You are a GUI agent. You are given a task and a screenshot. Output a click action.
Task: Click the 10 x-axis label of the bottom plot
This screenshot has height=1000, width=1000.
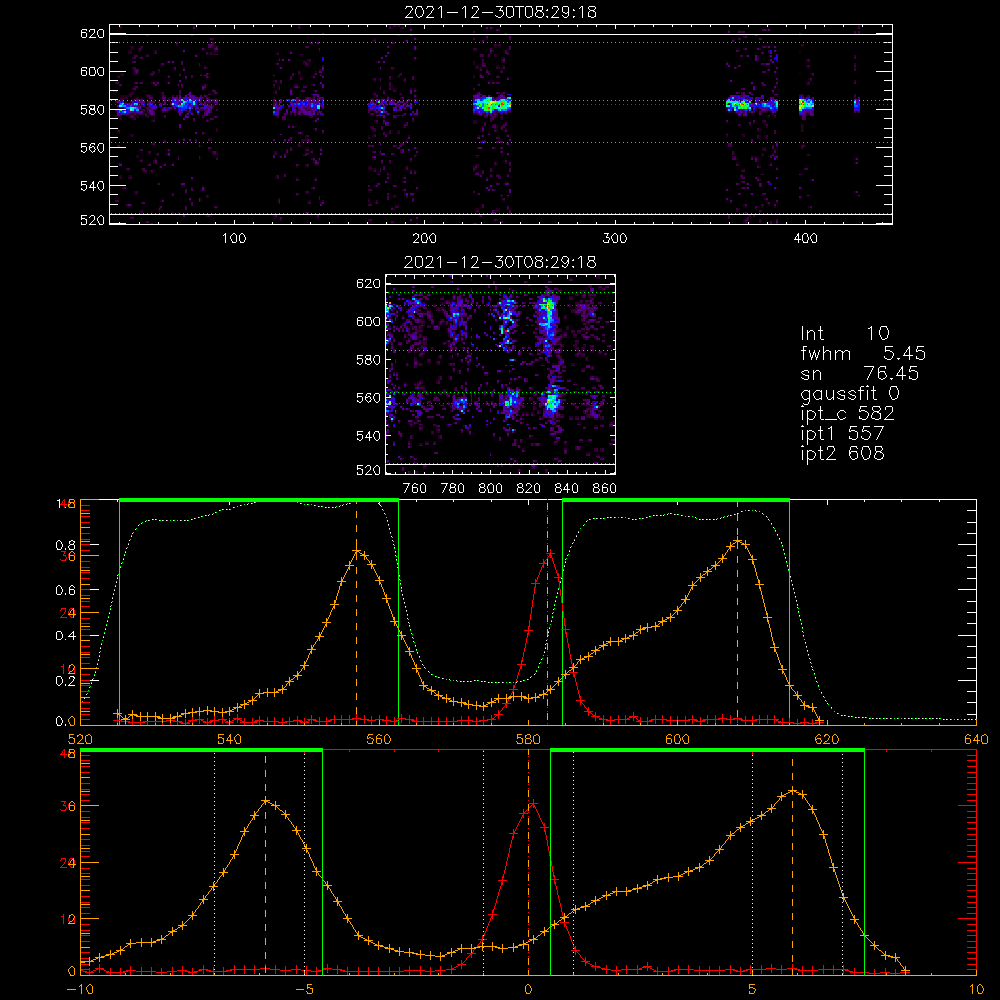coord(976,990)
